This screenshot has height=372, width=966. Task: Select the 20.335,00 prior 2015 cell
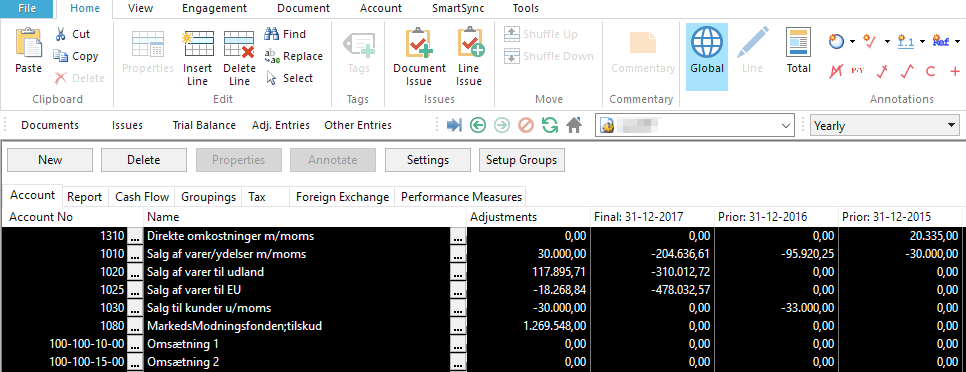899,236
